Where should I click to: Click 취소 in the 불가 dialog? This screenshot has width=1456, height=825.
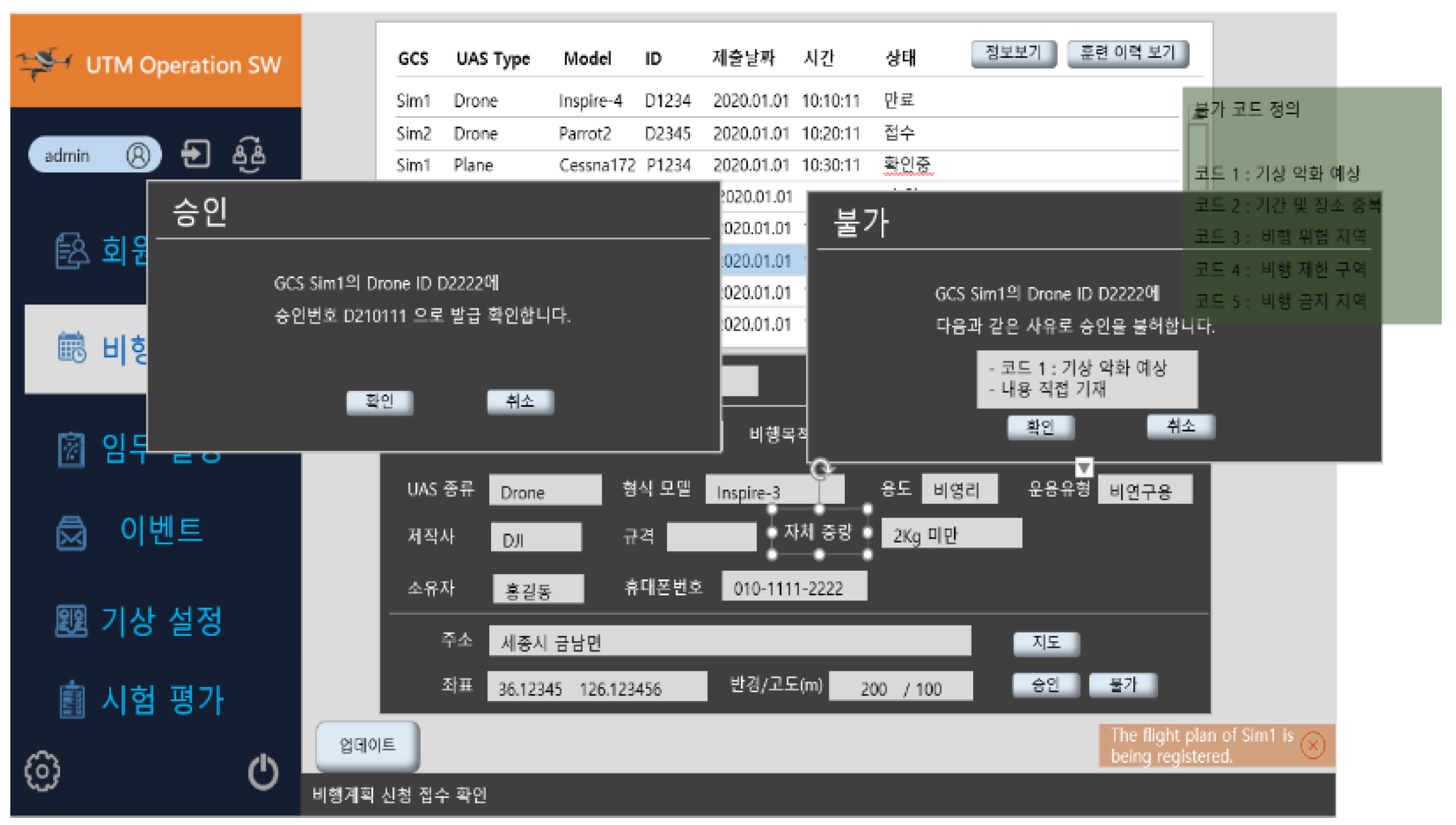pos(1181,426)
